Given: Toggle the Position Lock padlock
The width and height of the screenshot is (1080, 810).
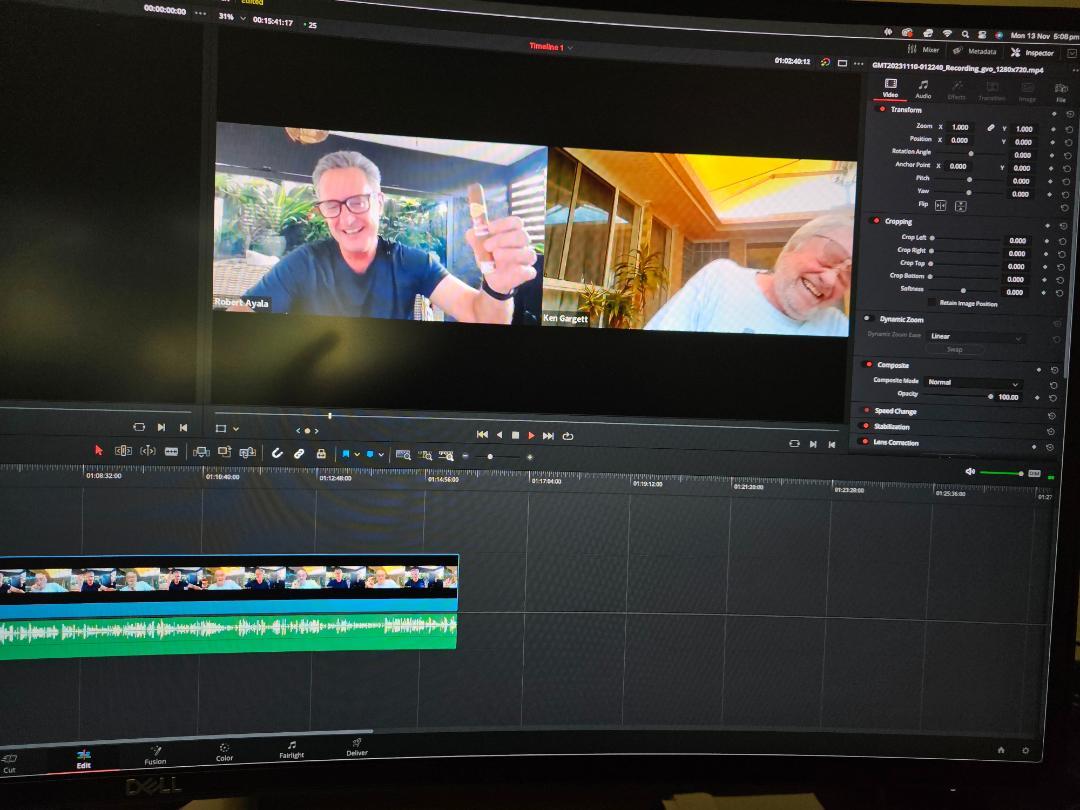Looking at the screenshot, I should coord(321,454).
